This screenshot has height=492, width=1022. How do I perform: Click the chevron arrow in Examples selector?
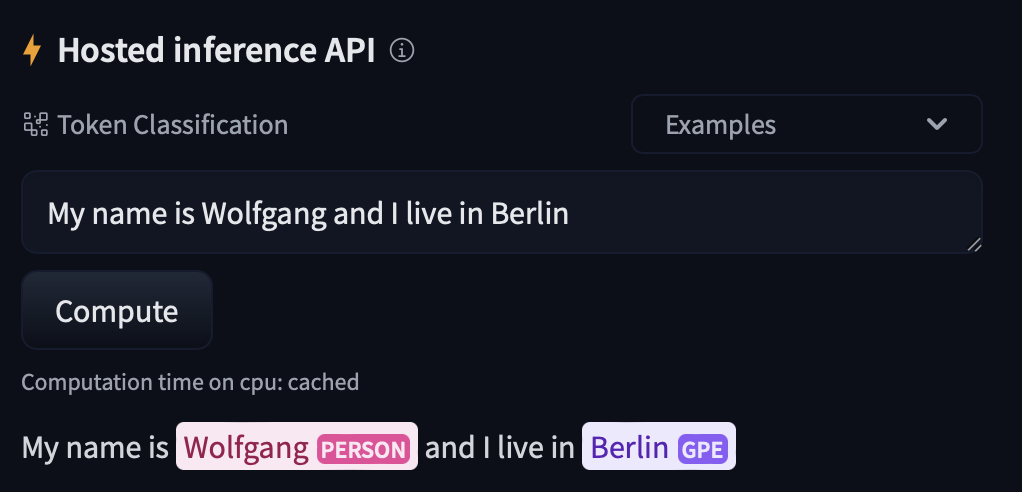pyautogui.click(x=937, y=125)
